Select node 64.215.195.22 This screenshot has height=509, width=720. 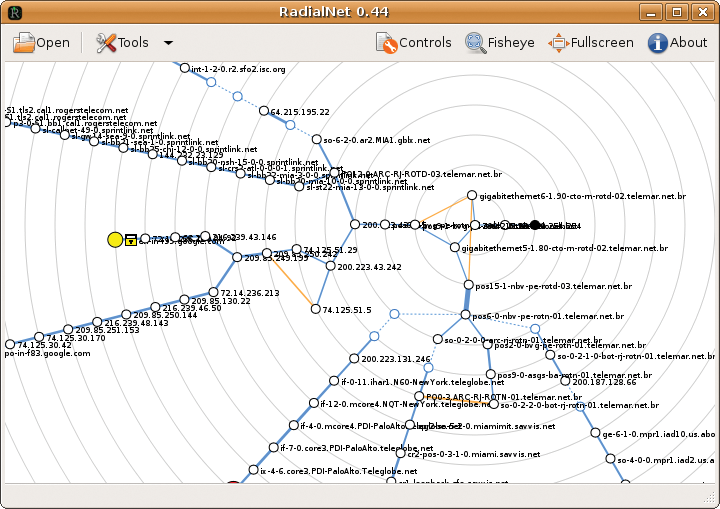point(264,111)
